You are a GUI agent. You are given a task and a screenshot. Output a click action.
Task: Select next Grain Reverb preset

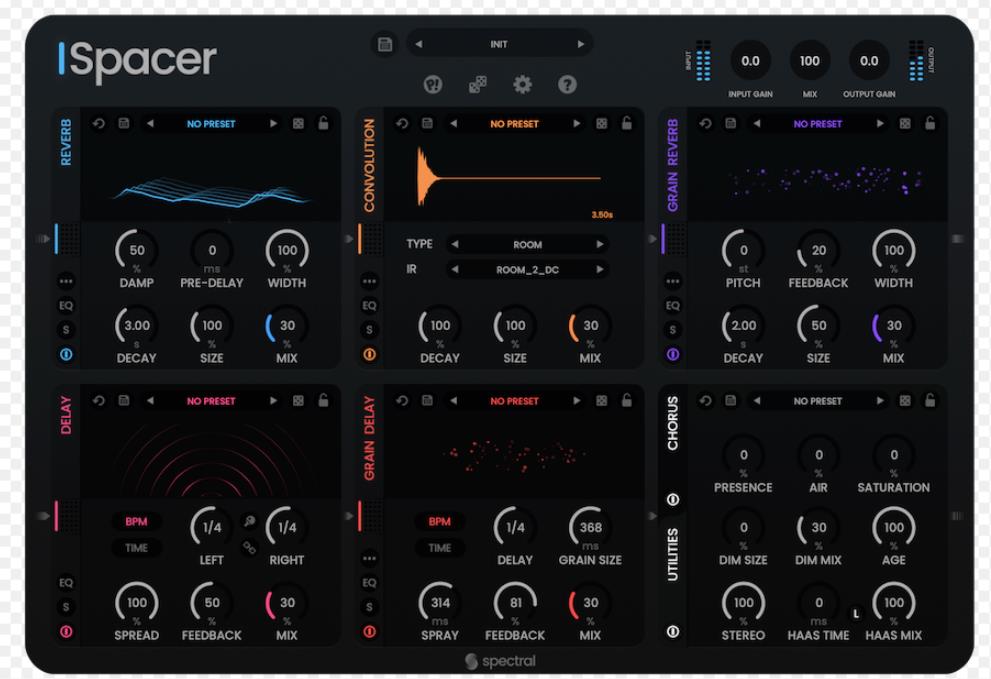coord(880,123)
